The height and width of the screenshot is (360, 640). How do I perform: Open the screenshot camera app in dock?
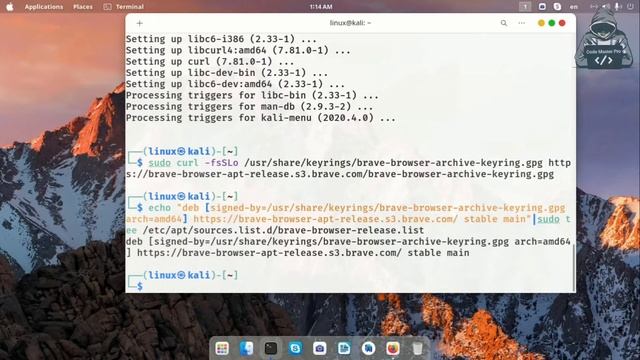[x=320, y=348]
